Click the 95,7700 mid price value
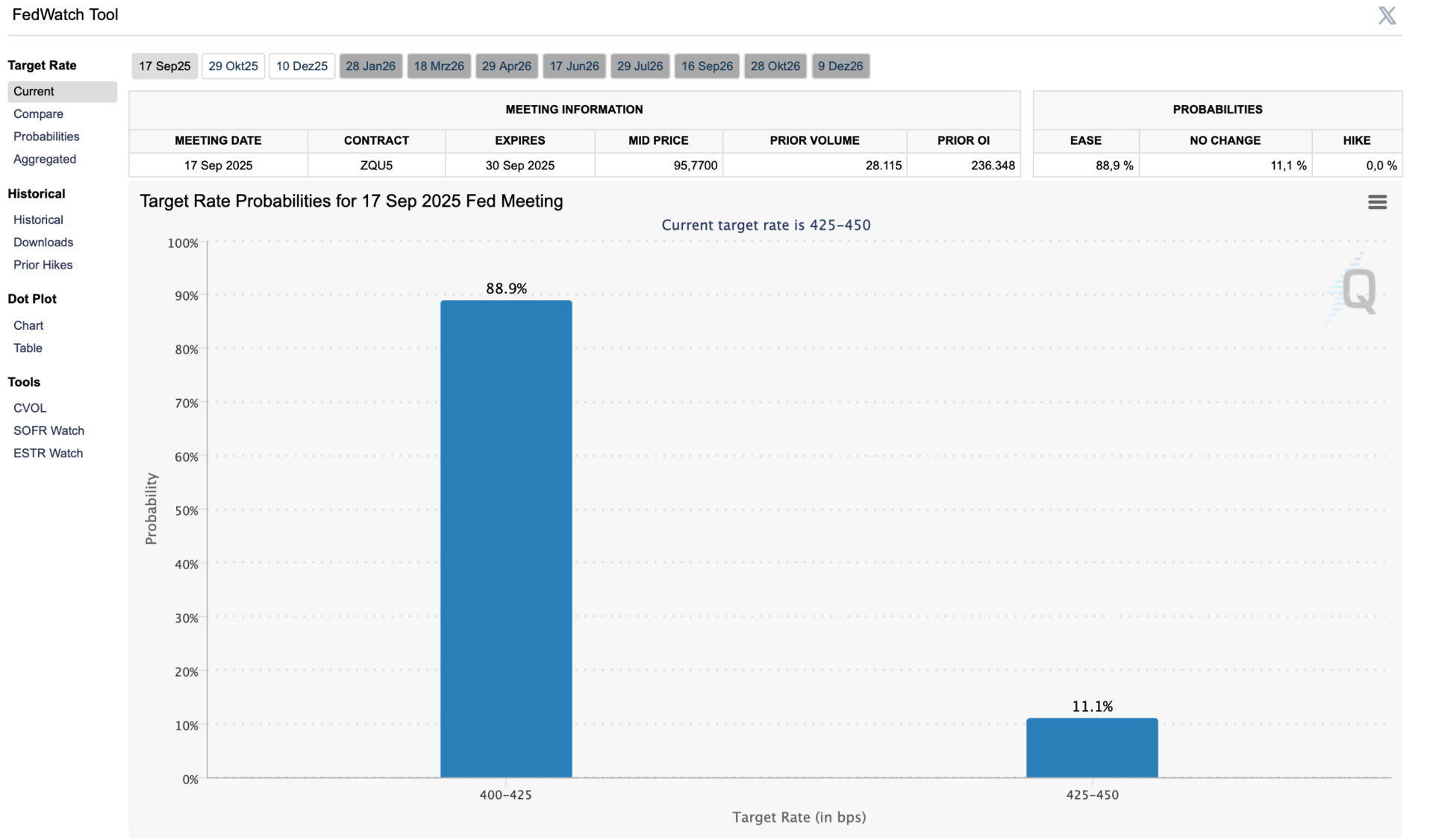The image size is (1433, 840). [x=695, y=165]
